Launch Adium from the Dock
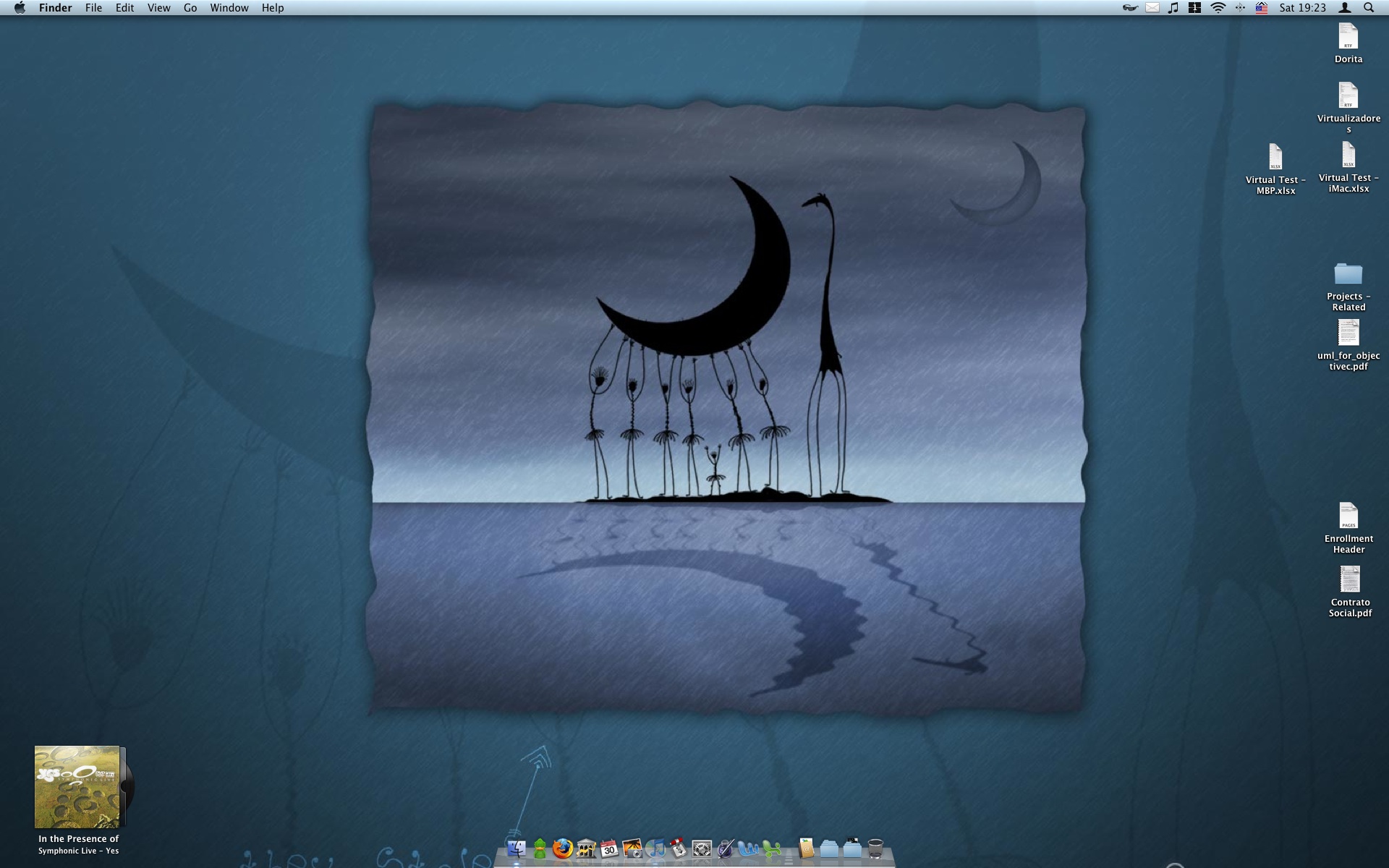1389x868 pixels. click(x=540, y=848)
